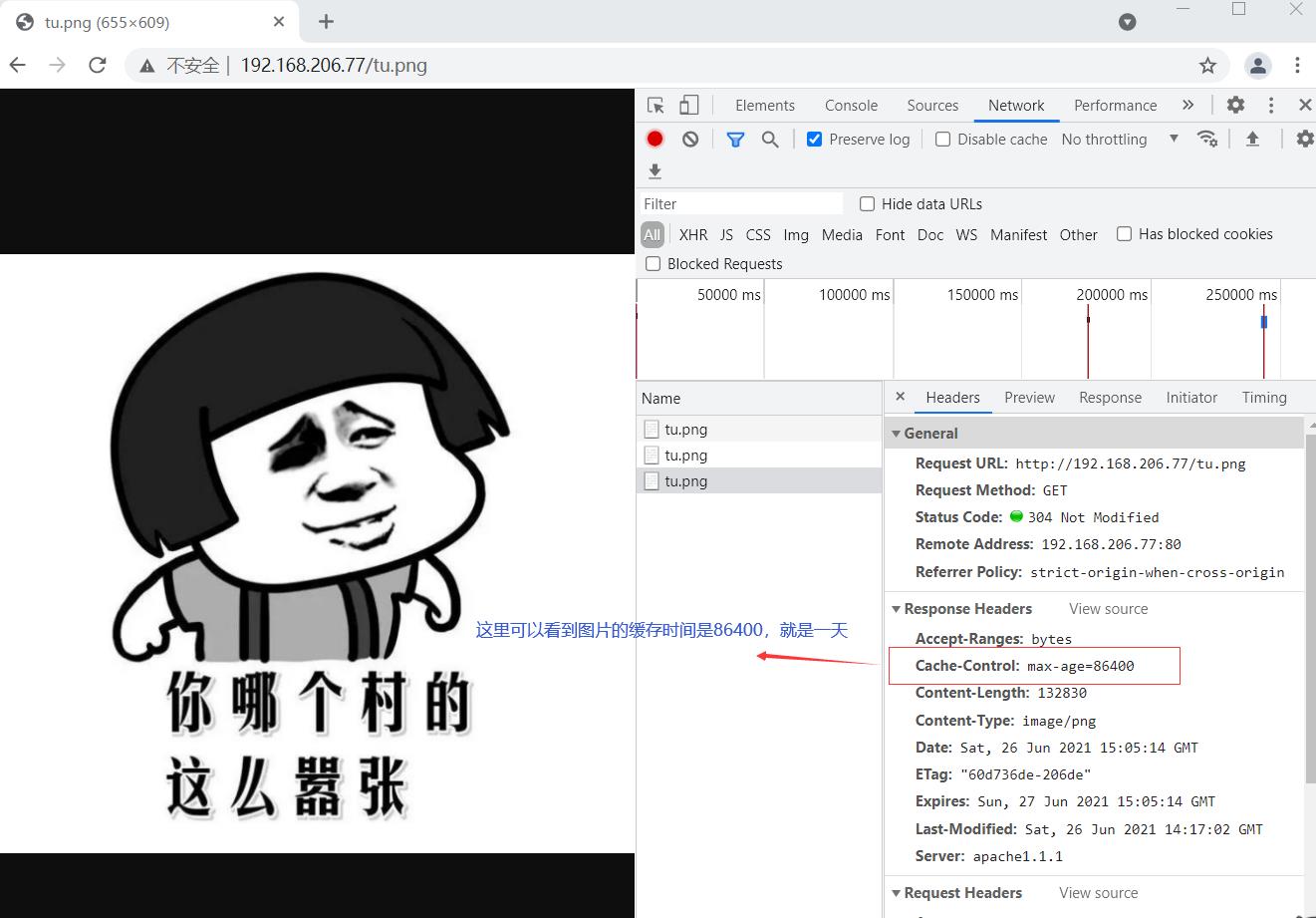
Task: Filter requests by CSS
Action: click(x=758, y=234)
